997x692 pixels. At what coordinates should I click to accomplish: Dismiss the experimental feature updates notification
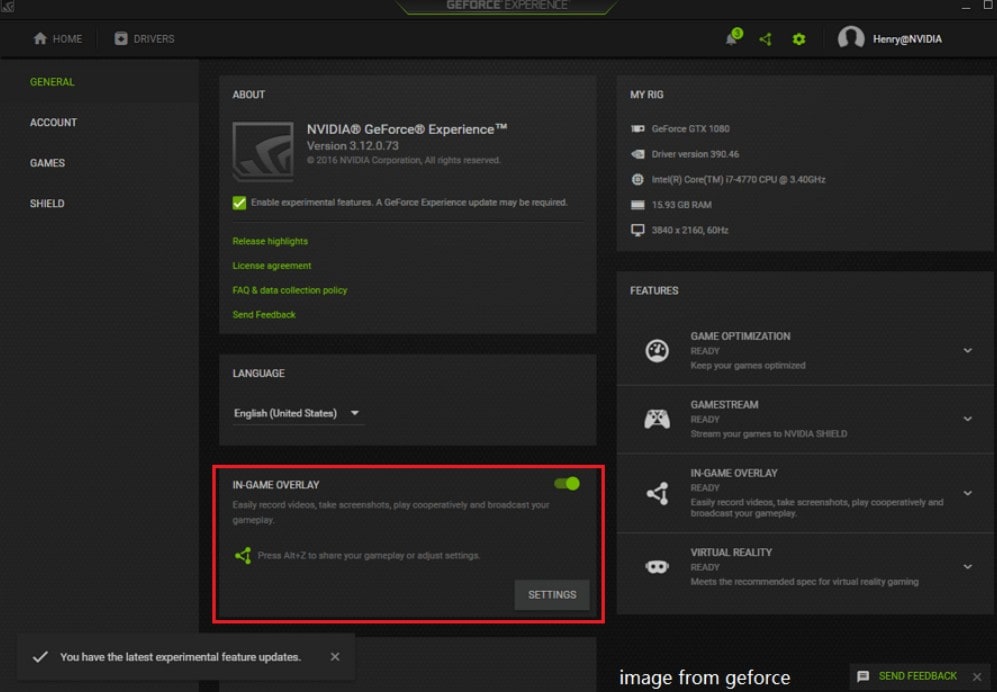pos(335,657)
